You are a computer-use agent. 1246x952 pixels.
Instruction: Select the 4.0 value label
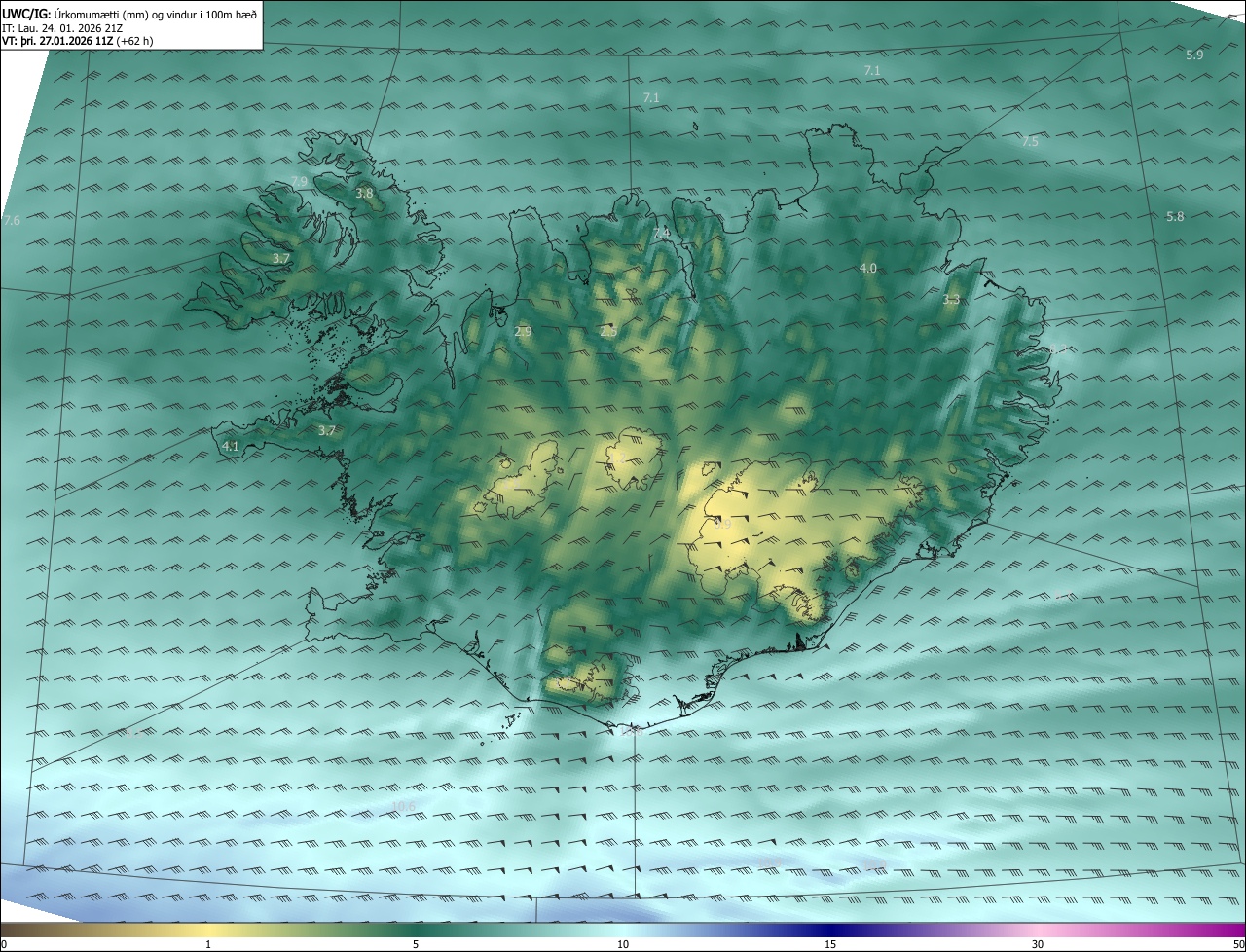(x=868, y=268)
